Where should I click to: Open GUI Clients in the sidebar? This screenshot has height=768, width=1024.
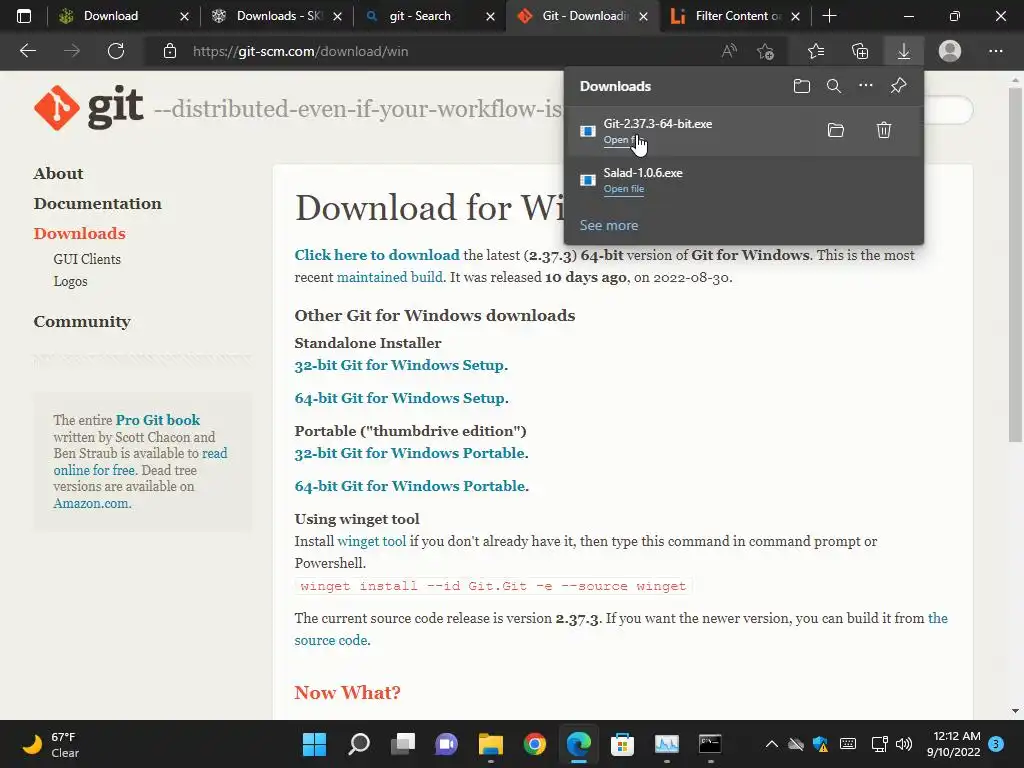[87, 259]
